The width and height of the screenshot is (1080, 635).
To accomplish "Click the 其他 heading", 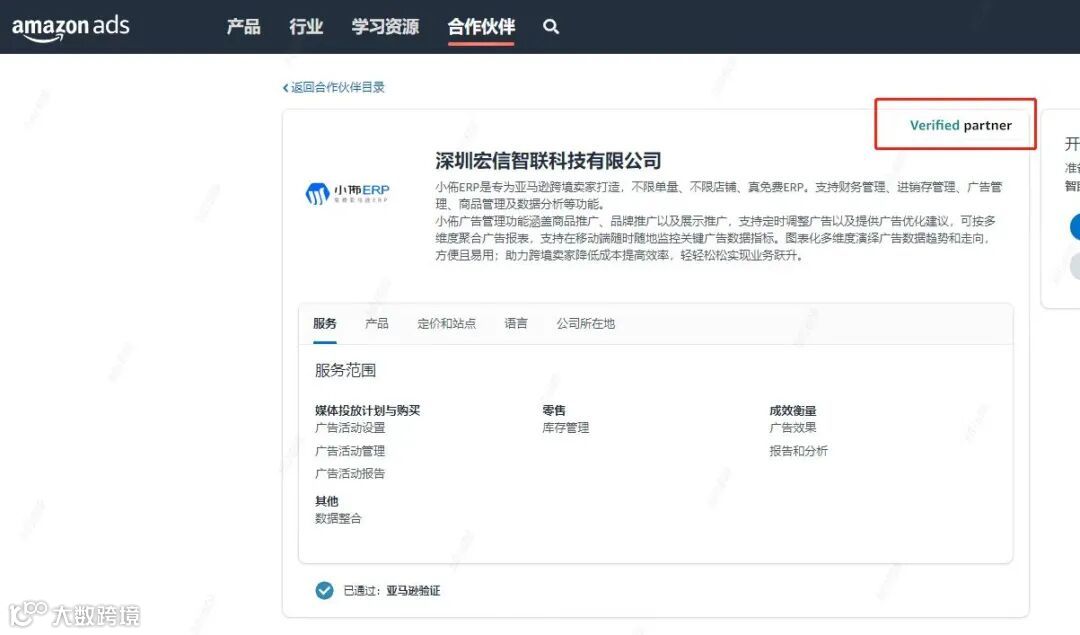I will click(x=326, y=501).
